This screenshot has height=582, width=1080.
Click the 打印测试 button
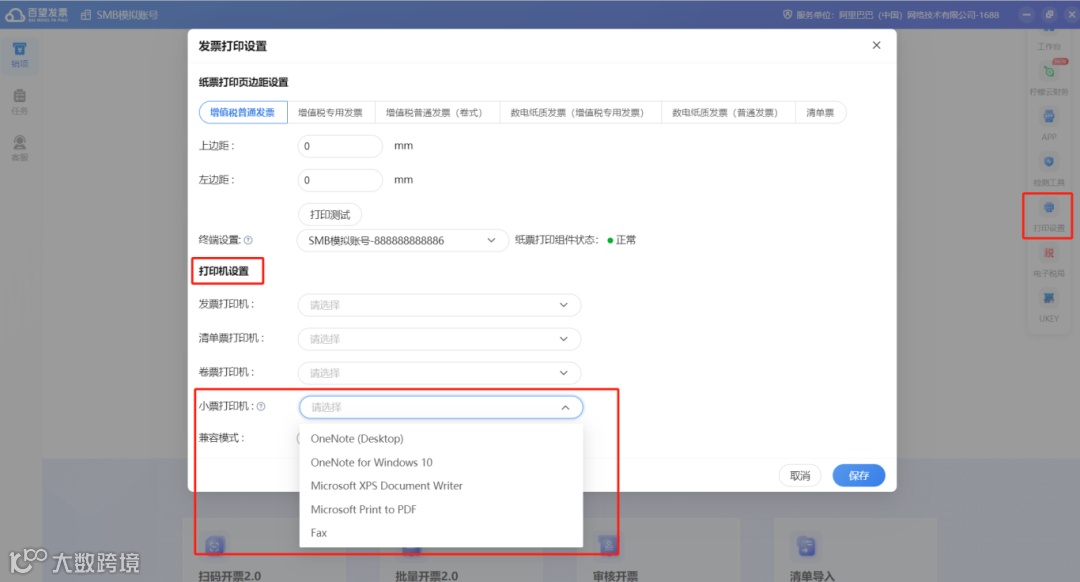coord(330,215)
